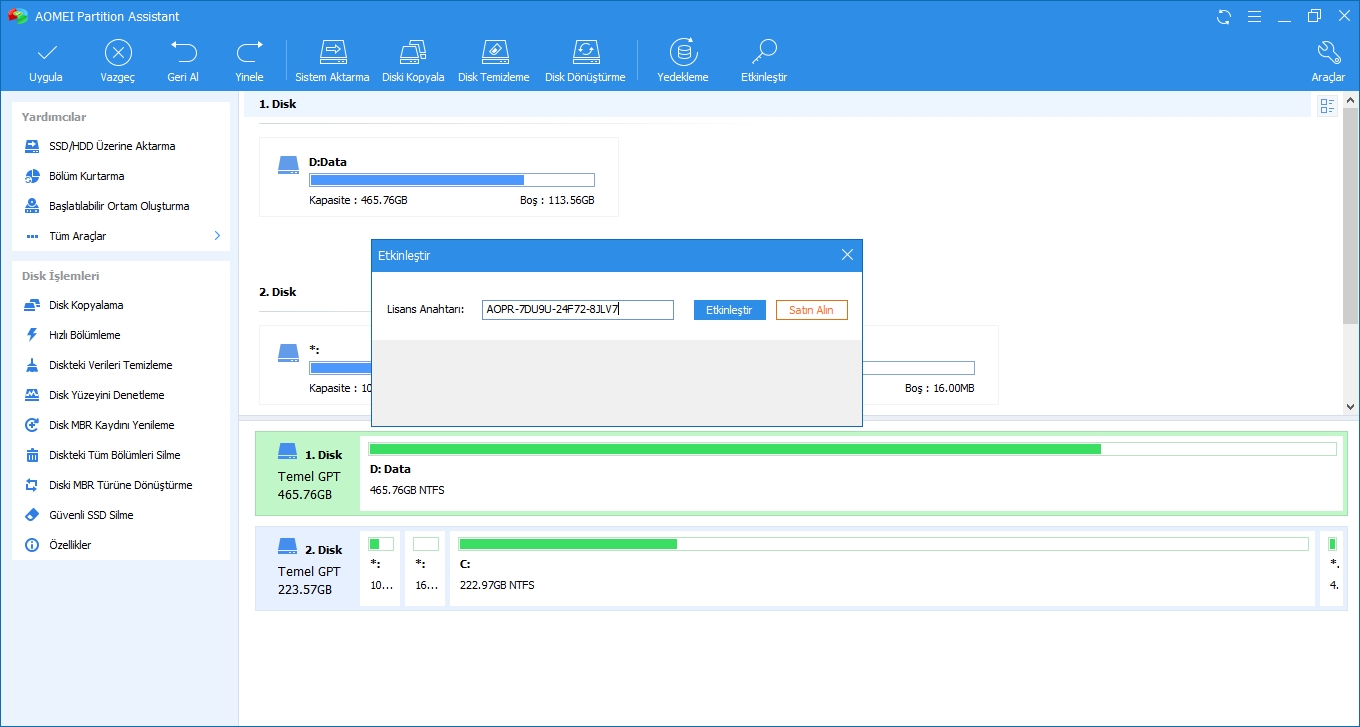Click D:Data usage bar in top list
Viewport: 1360px width, 727px height.
pyautogui.click(x=452, y=180)
